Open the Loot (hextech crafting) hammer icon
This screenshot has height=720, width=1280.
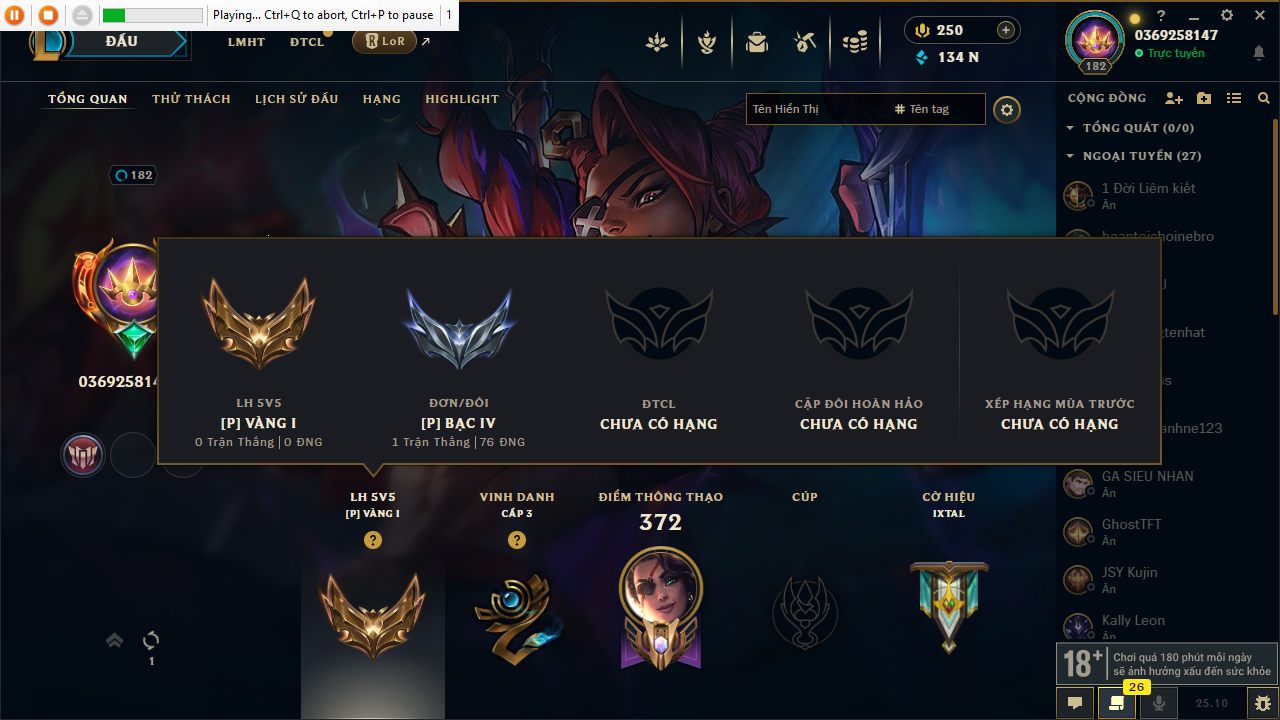click(x=805, y=42)
